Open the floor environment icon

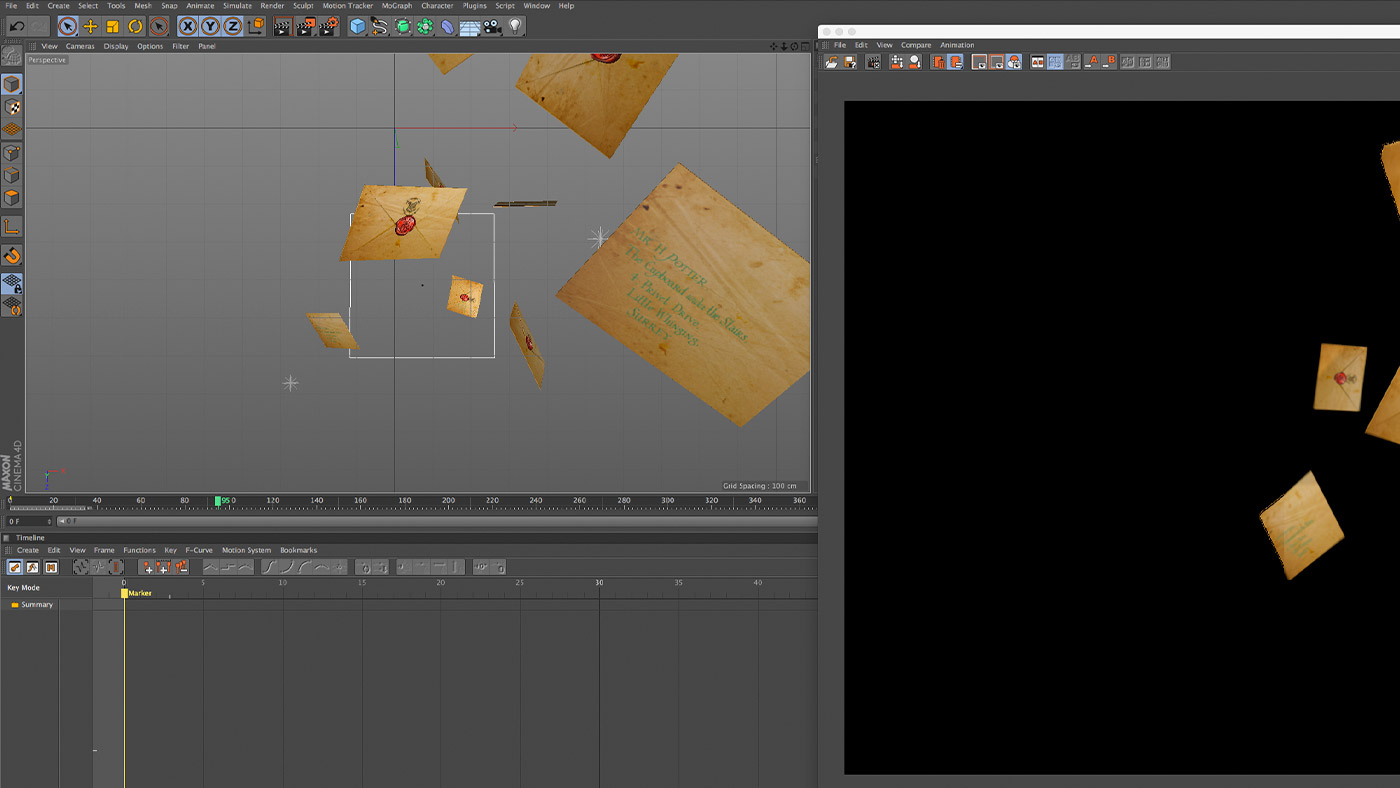point(470,26)
